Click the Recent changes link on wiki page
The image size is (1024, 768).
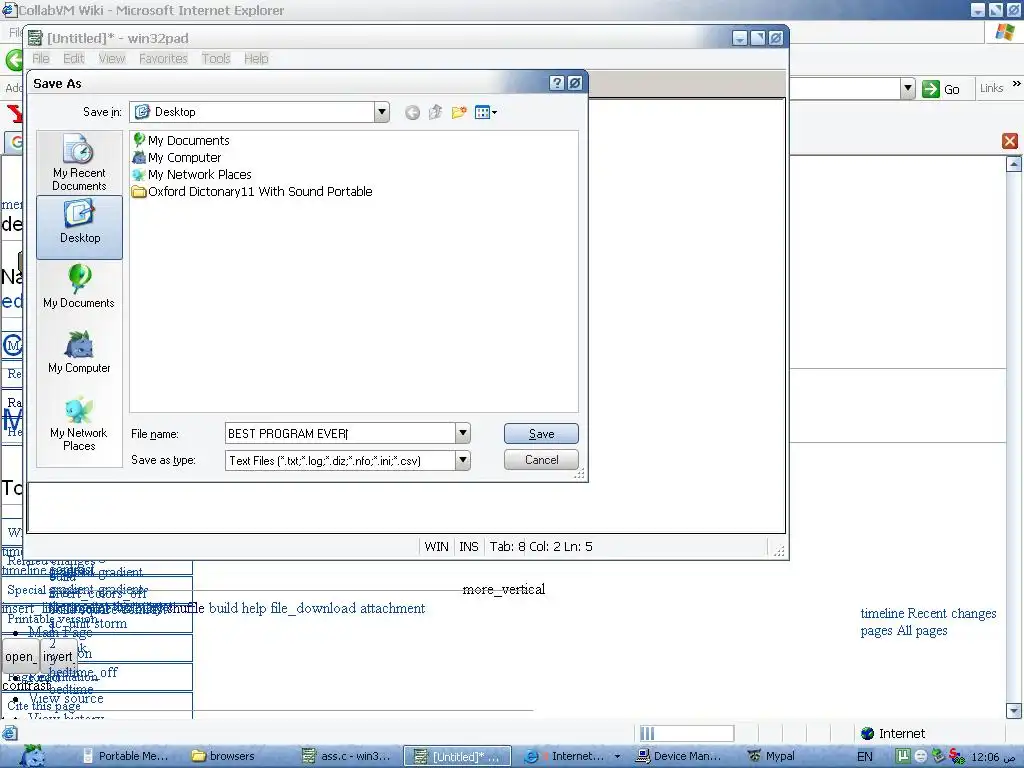pos(952,613)
